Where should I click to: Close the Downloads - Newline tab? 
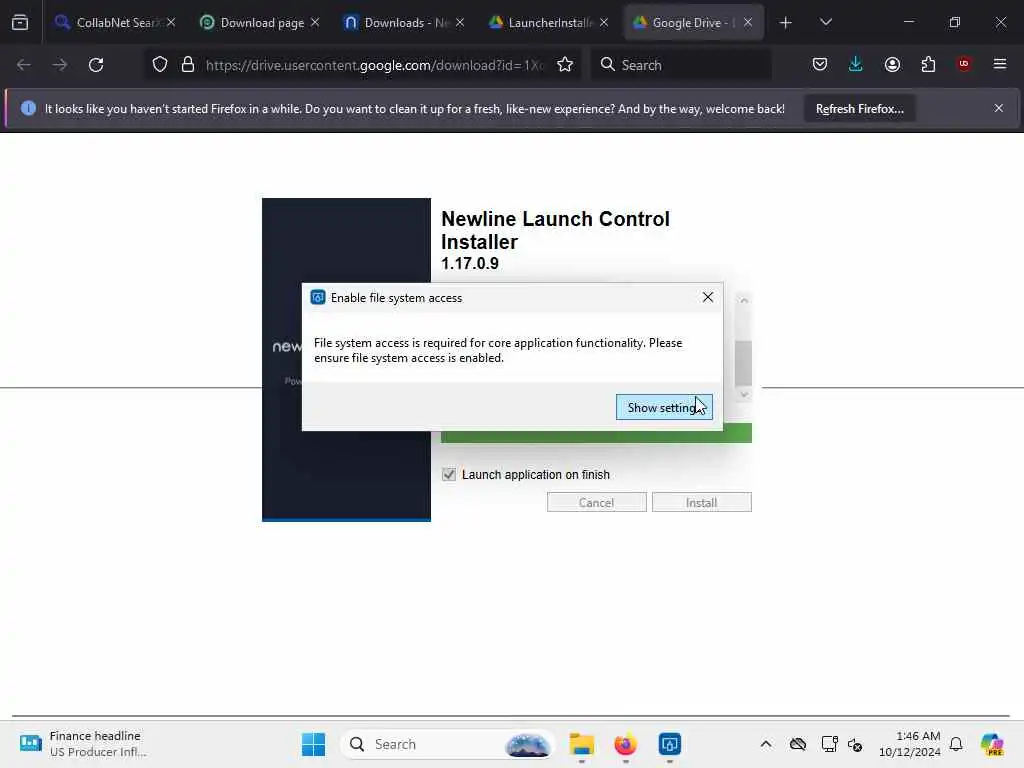pyautogui.click(x=460, y=23)
